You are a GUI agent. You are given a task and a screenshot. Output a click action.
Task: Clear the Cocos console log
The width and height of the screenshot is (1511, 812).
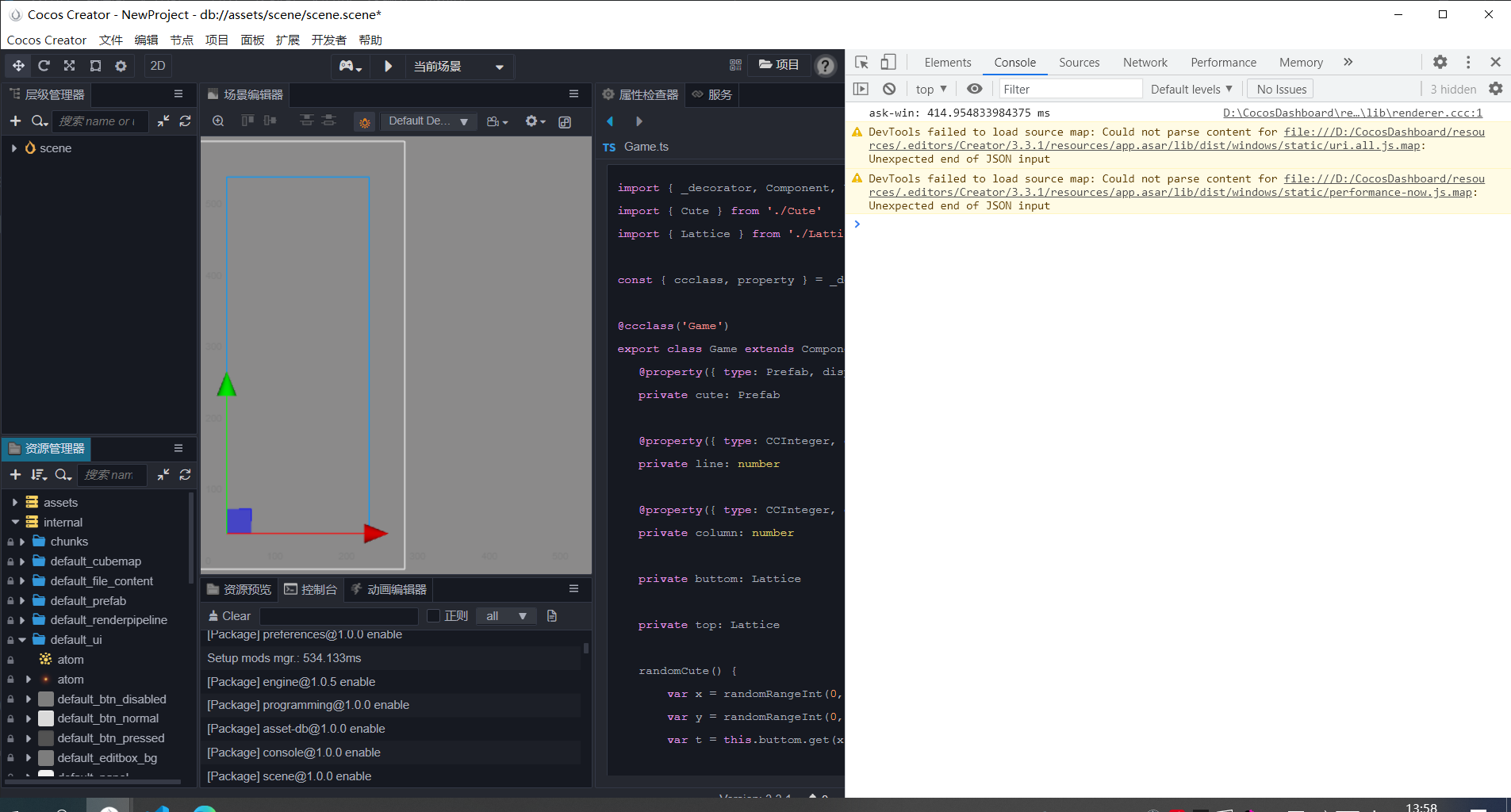pos(229,616)
